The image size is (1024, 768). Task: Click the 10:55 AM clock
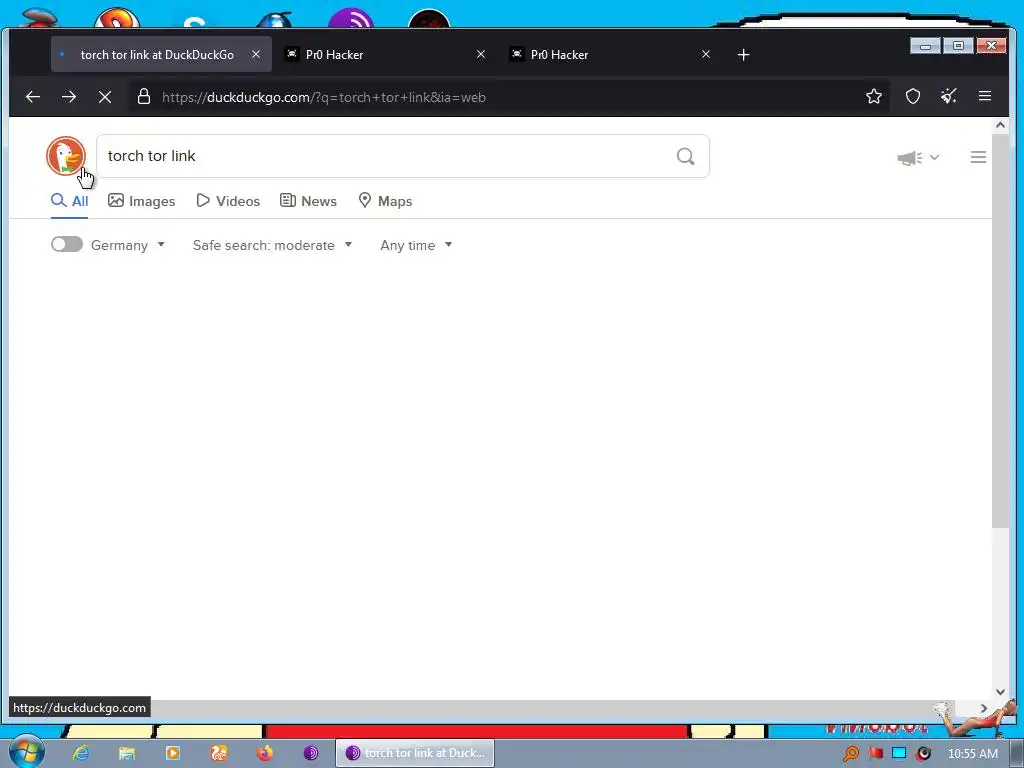(972, 754)
